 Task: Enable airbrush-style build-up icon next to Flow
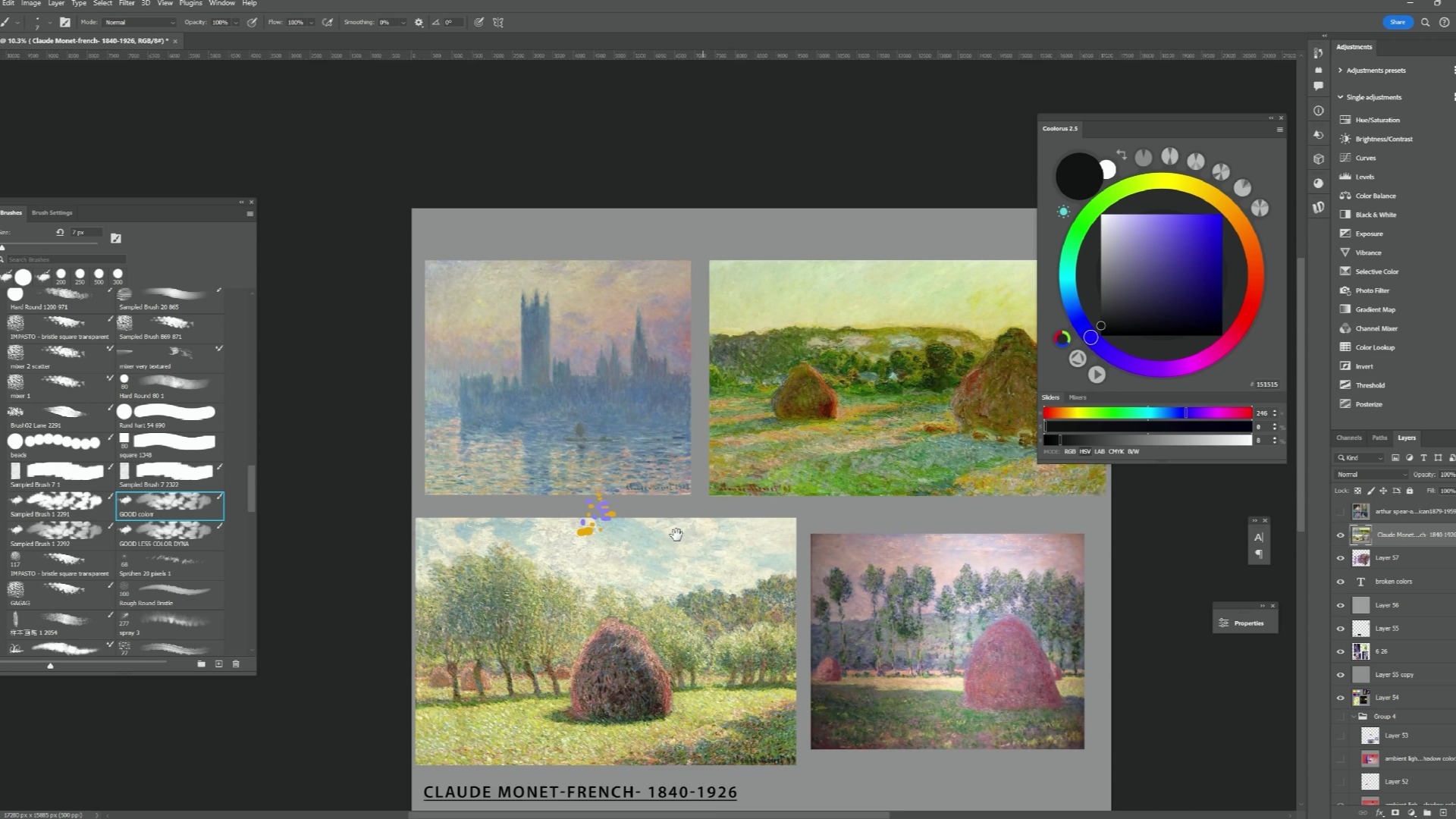328,22
